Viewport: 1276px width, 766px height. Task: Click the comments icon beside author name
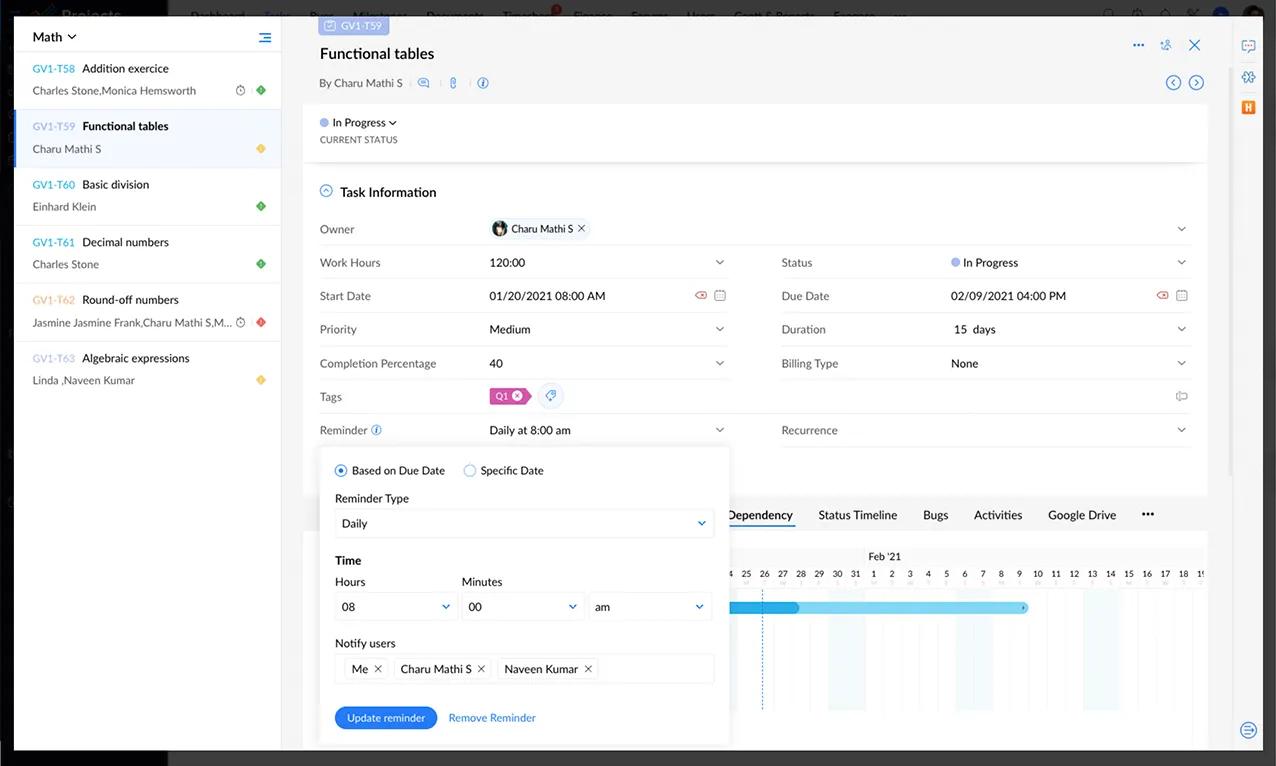point(424,83)
